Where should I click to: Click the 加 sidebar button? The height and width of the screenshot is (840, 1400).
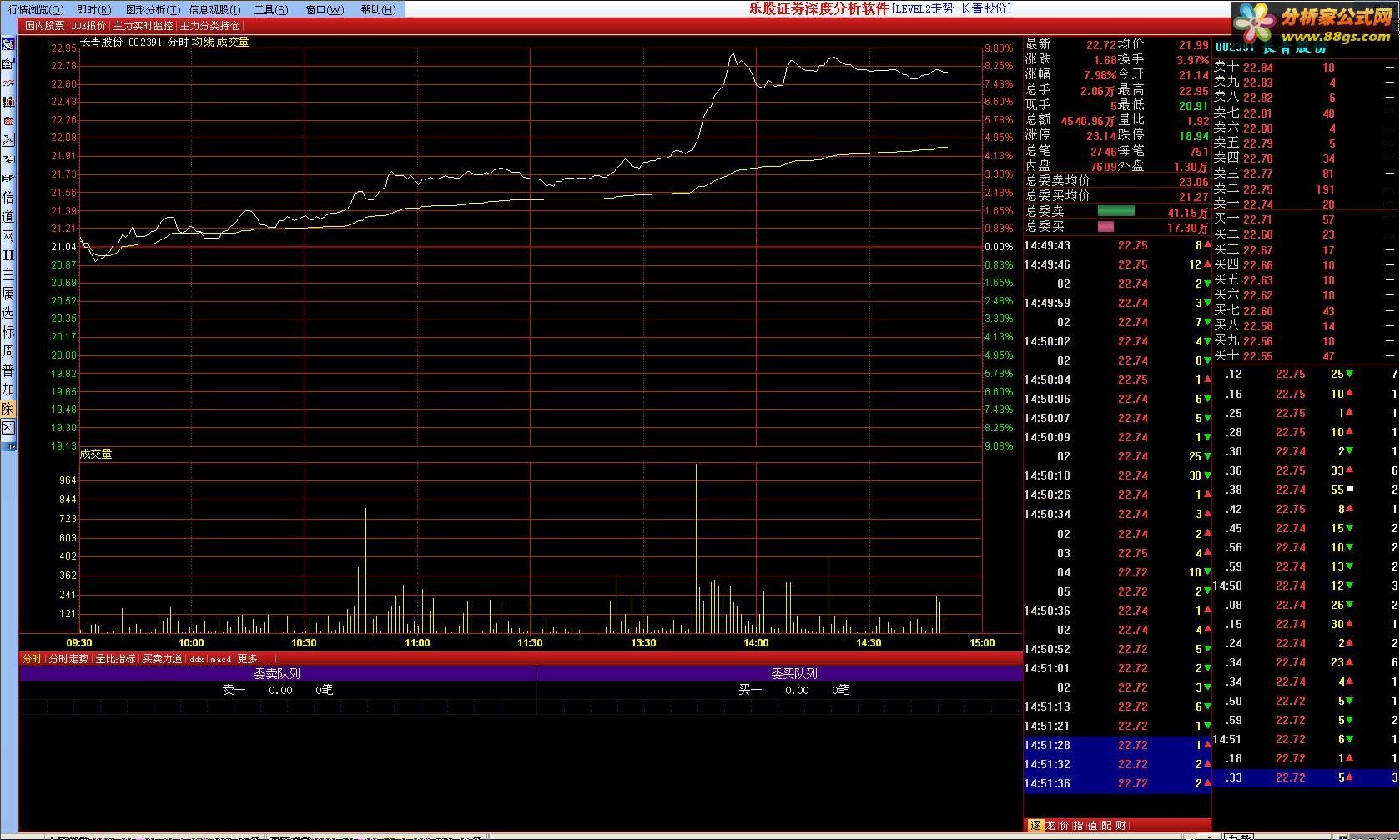[8, 390]
